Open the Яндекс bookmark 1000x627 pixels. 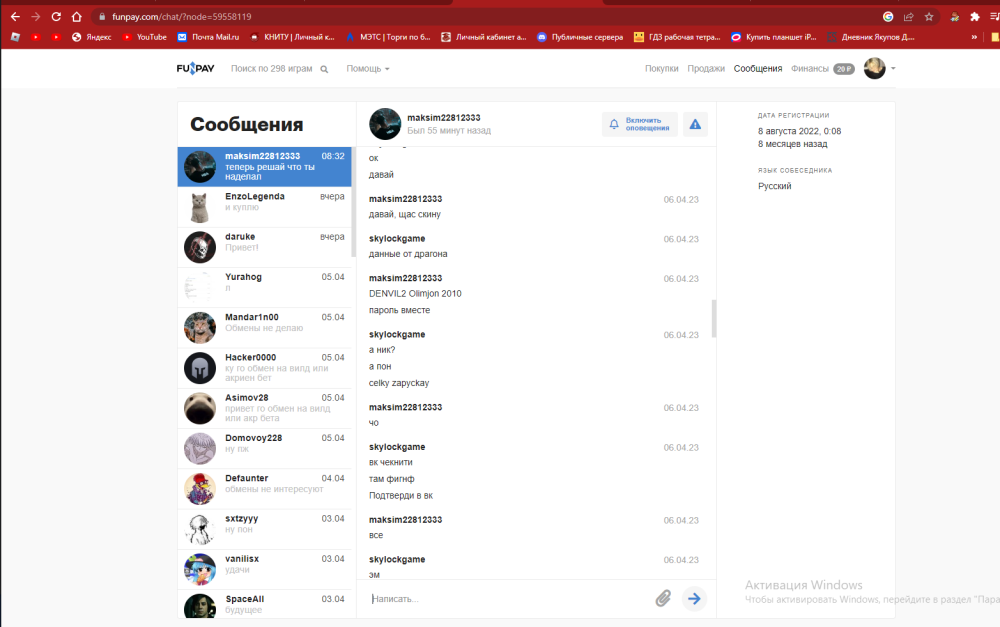[91, 37]
